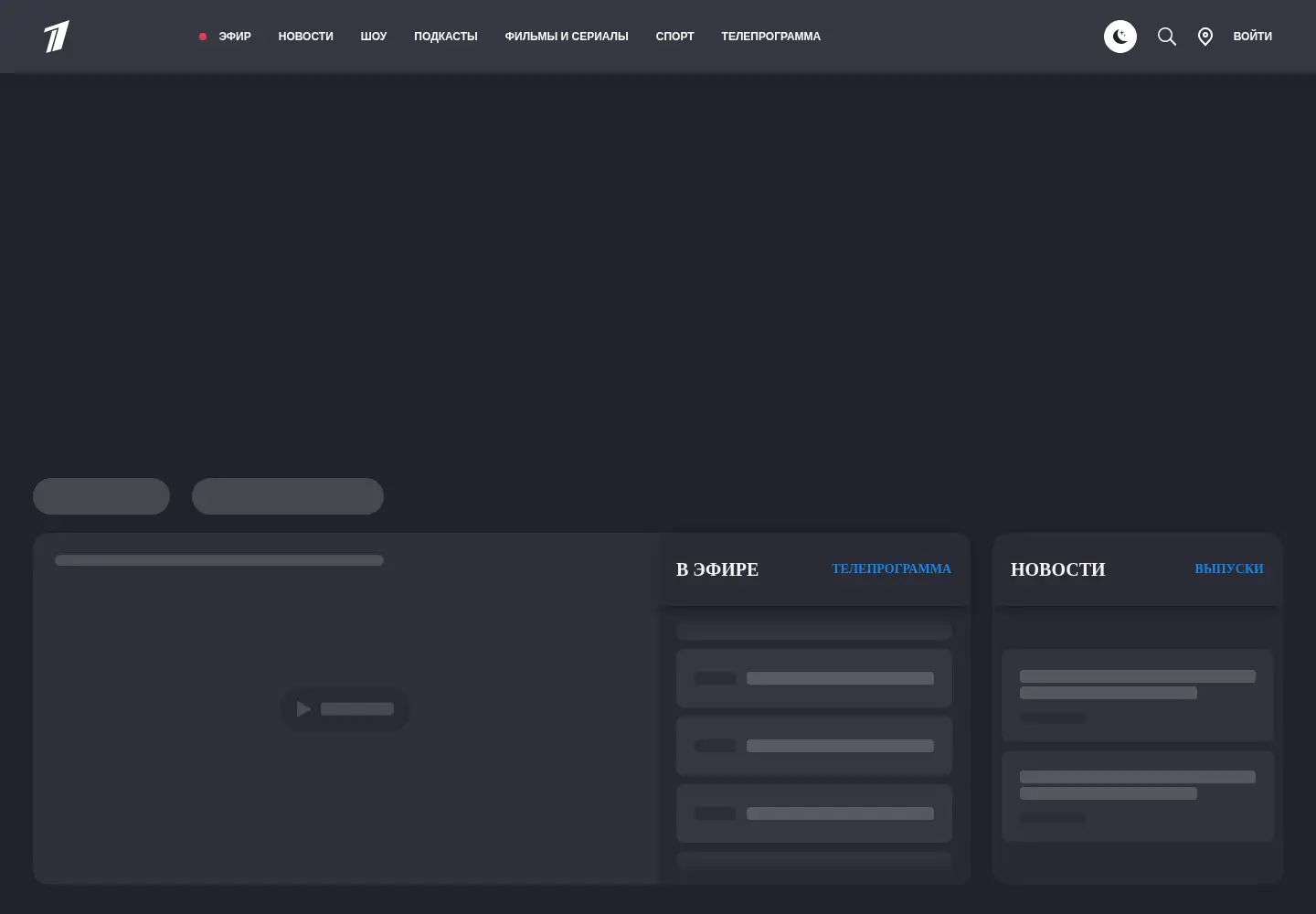Screen dimensions: 1316x914
Task: Toggle the dark mode moon switch
Action: pos(1120,37)
